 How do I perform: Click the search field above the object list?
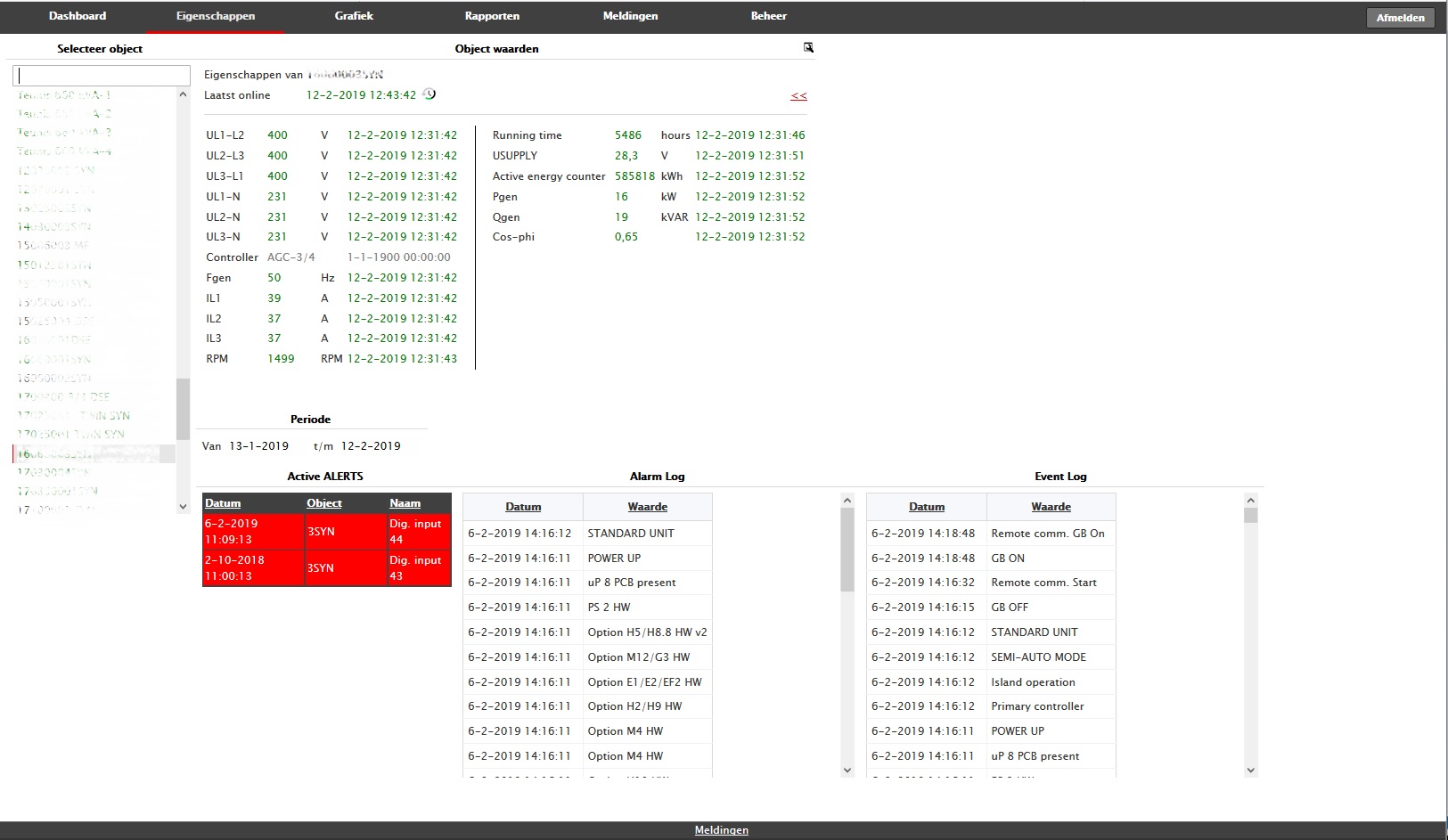101,75
